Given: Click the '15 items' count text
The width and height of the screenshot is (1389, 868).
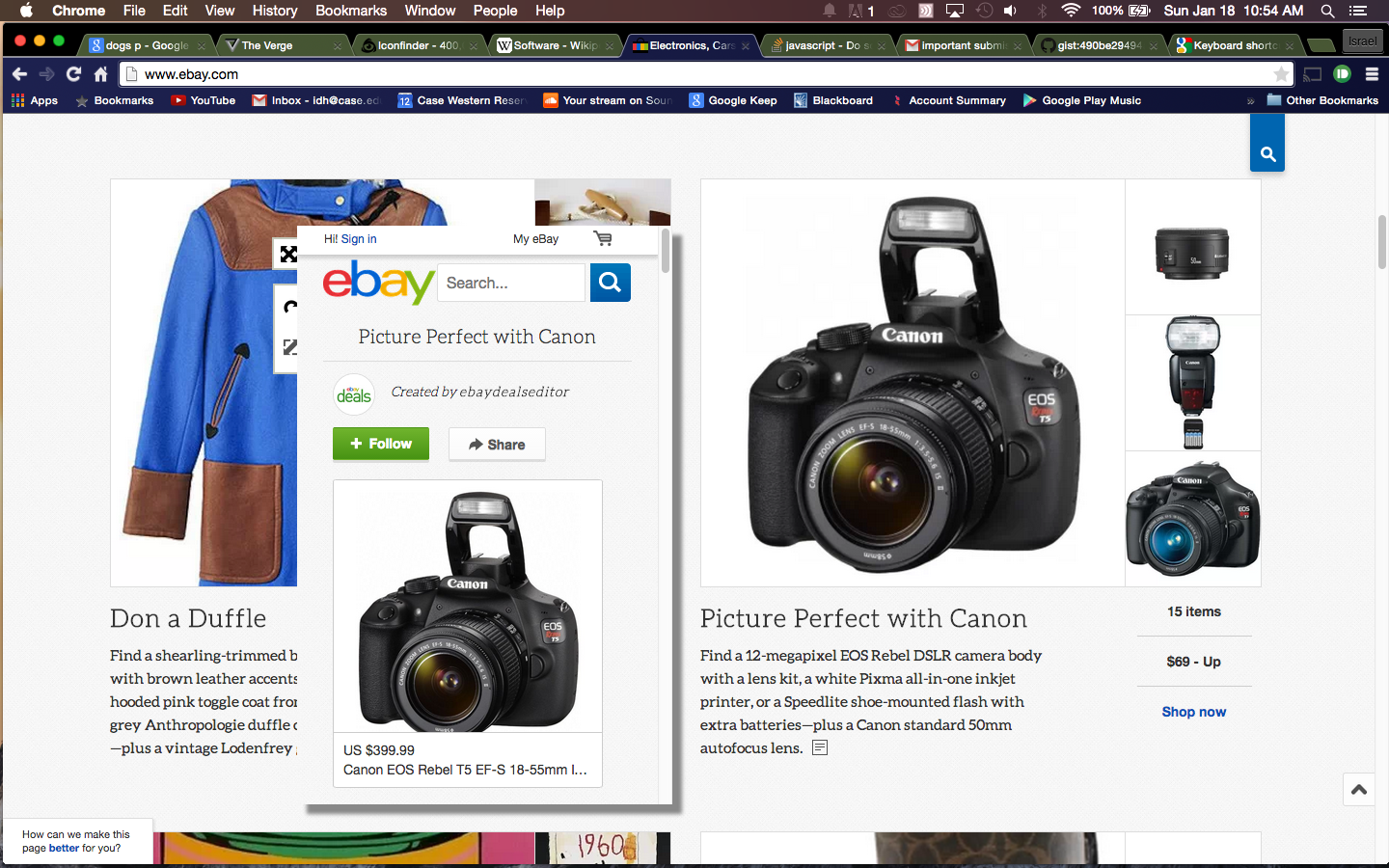Looking at the screenshot, I should (x=1194, y=611).
